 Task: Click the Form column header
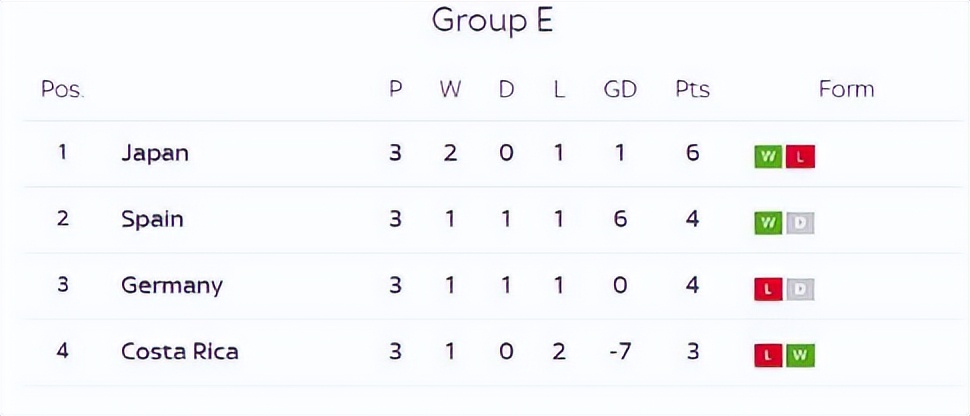[846, 89]
